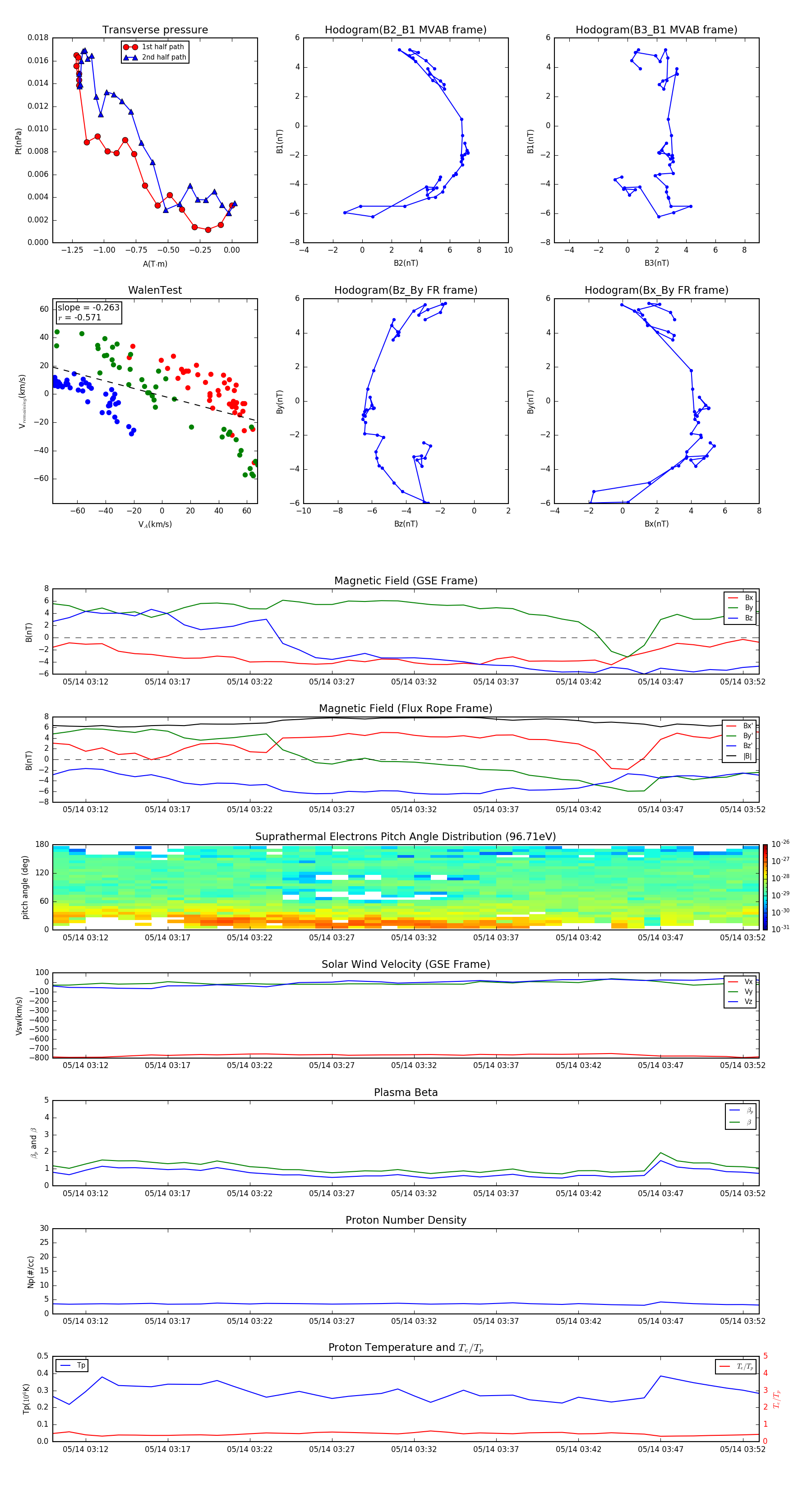Click the pitch angle color scale bar
The height and width of the screenshot is (1489, 812).
(765, 887)
